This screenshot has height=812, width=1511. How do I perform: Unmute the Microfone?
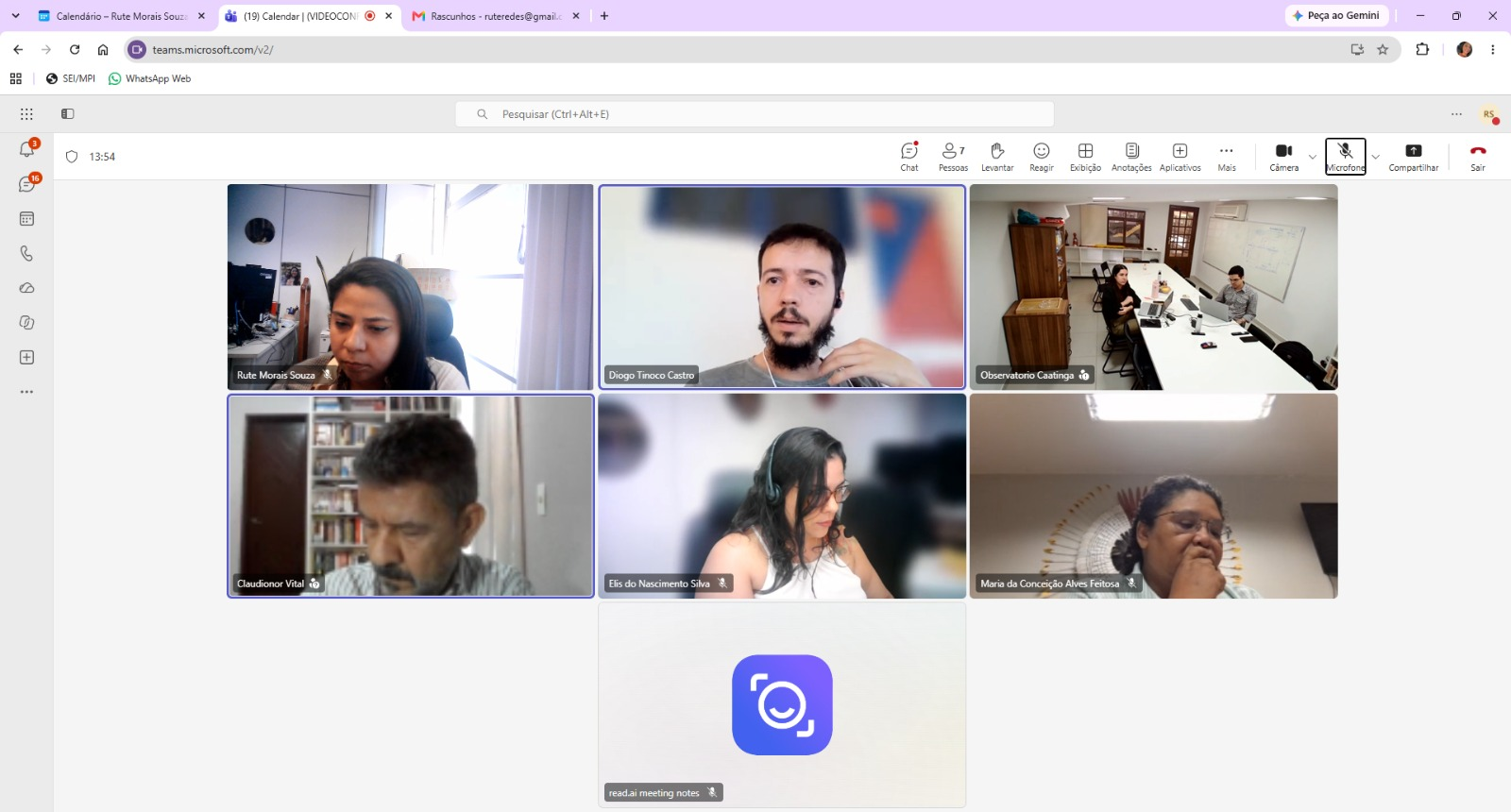click(x=1345, y=157)
